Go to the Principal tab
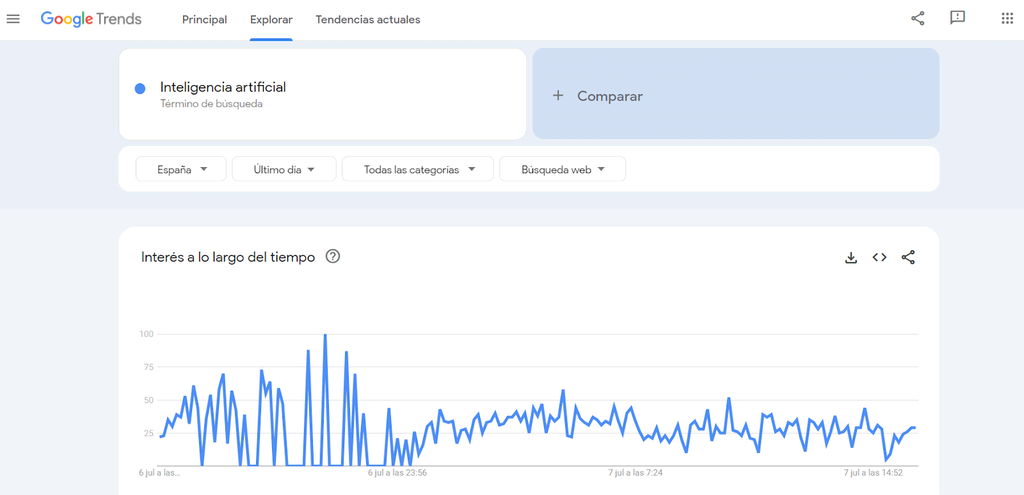1024x495 pixels. coord(204,19)
